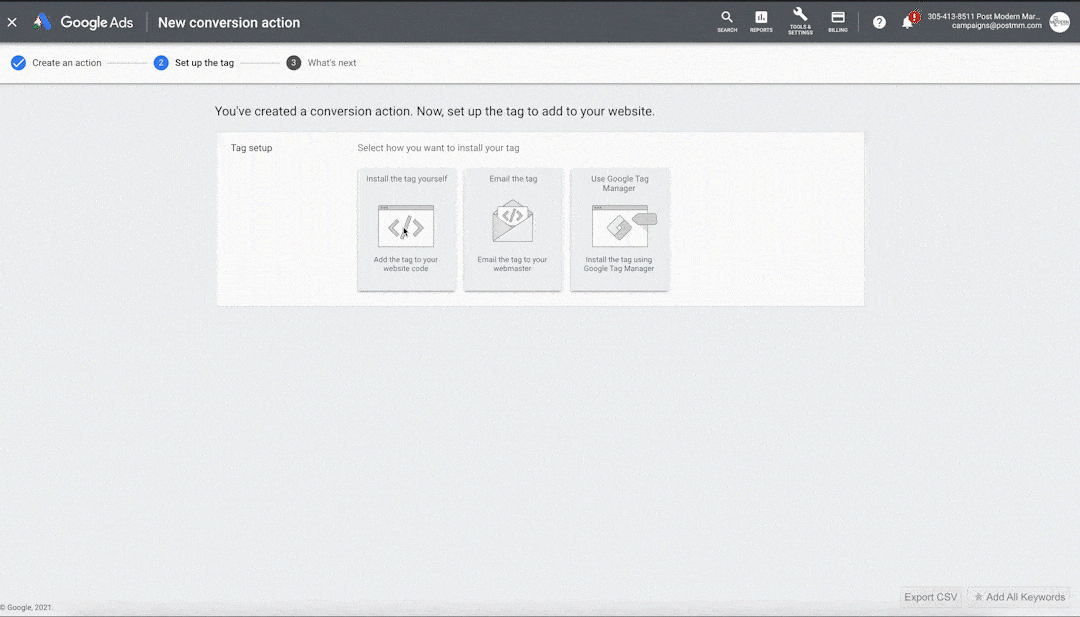This screenshot has height=617, width=1080.
Task: View notifications via the bell icon
Action: point(909,22)
